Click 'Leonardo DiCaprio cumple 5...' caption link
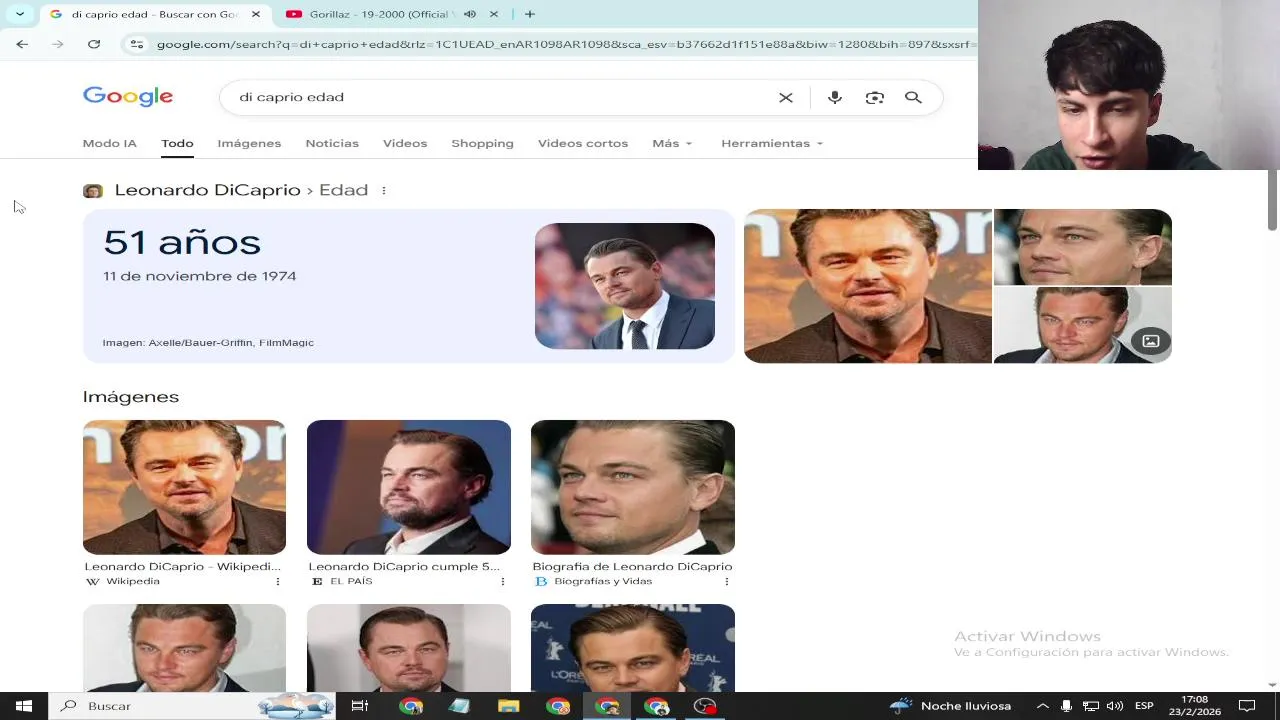The height and width of the screenshot is (720, 1280). [404, 566]
